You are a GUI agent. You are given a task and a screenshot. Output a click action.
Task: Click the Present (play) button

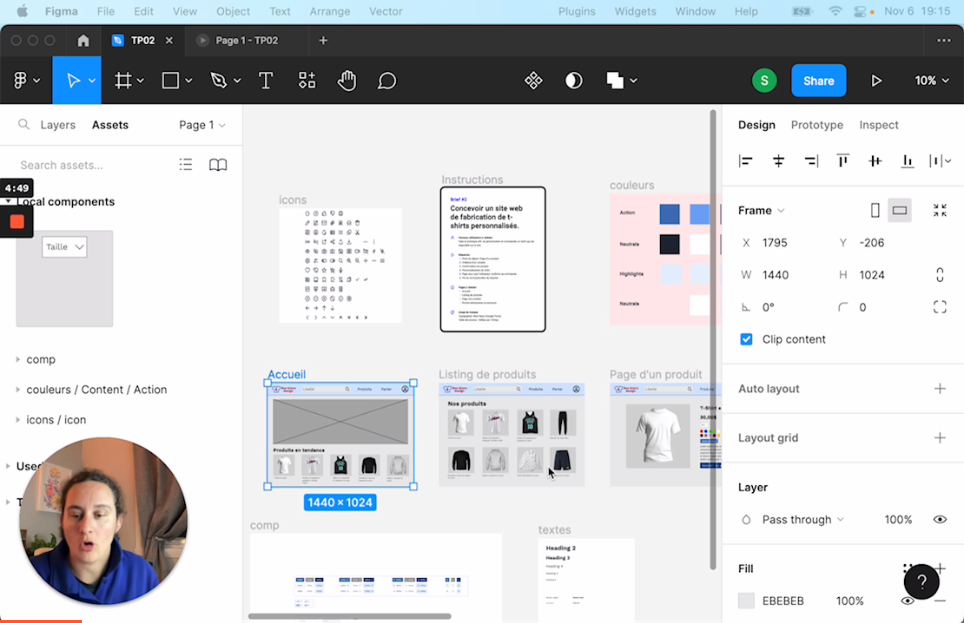click(x=877, y=80)
